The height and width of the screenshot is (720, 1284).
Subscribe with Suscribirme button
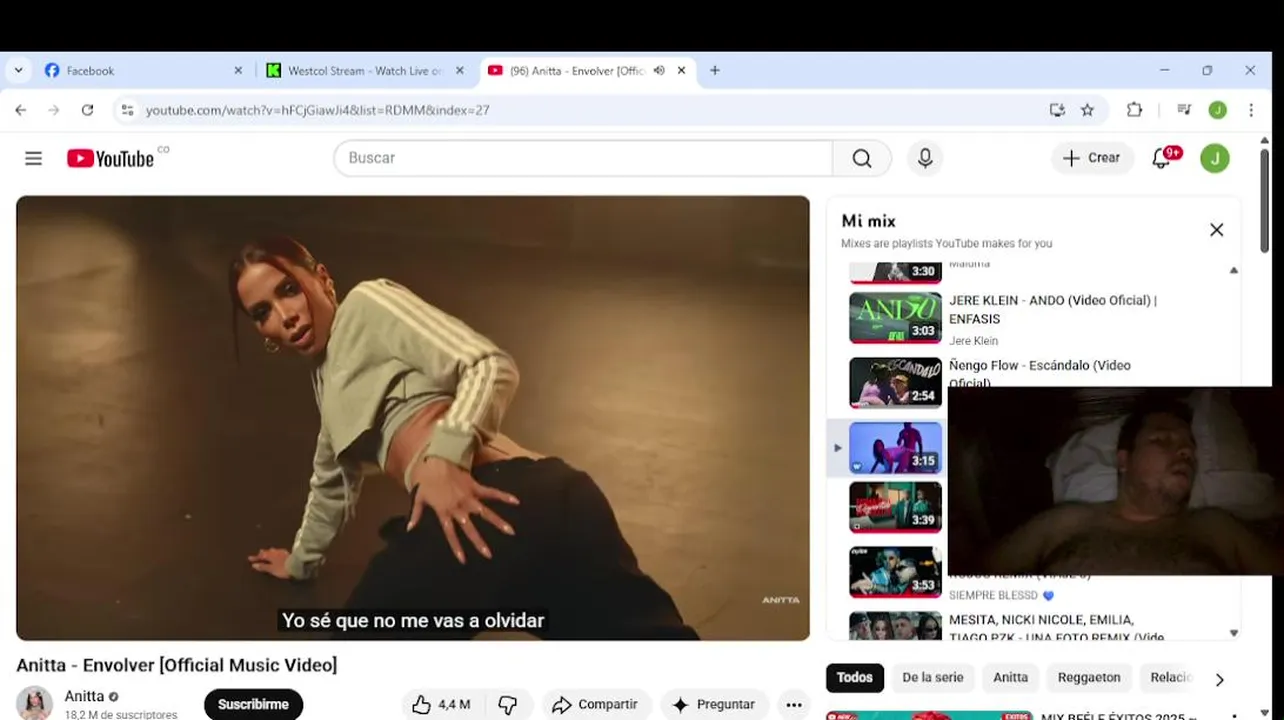coord(253,704)
